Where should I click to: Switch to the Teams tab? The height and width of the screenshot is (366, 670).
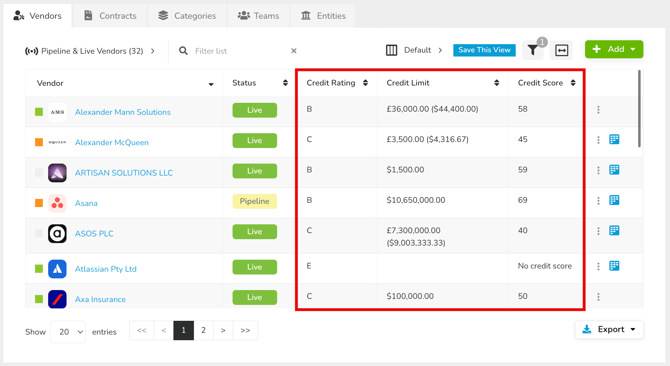click(259, 16)
